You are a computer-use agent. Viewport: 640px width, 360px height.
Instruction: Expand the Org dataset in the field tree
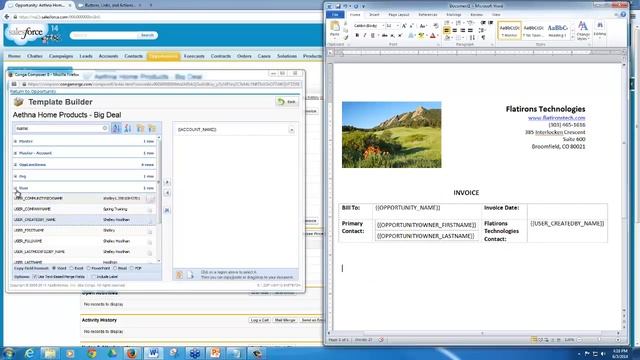tap(16, 176)
